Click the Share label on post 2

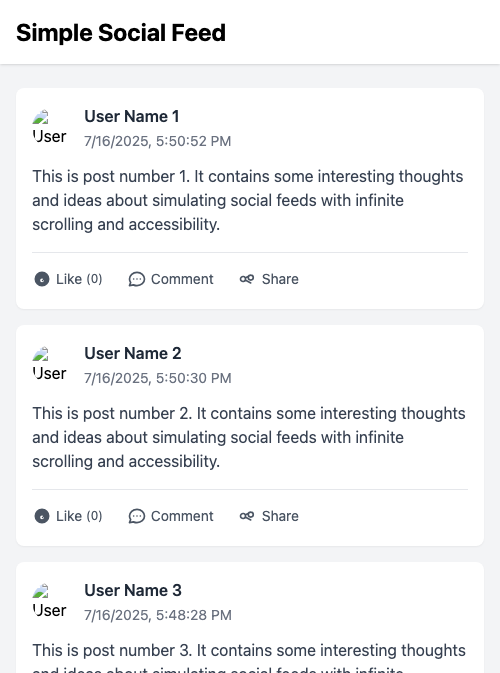[x=280, y=516]
